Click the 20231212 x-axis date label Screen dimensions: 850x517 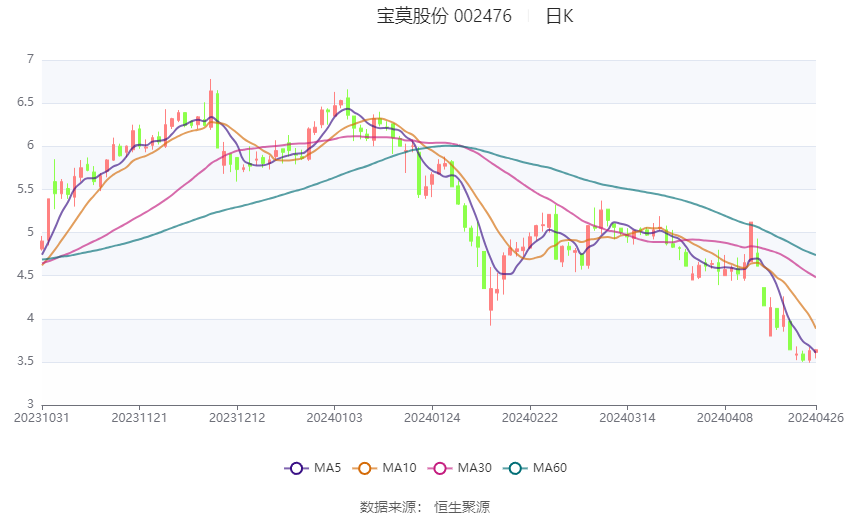[237, 418]
